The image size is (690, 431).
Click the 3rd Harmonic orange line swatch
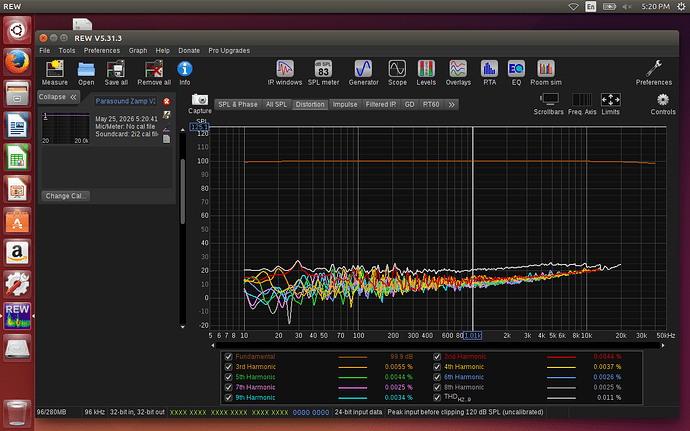pos(352,367)
